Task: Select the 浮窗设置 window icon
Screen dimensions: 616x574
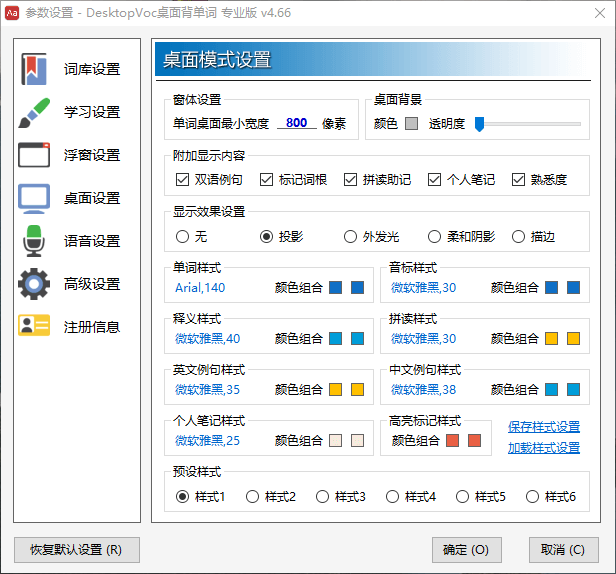Action: (x=35, y=155)
